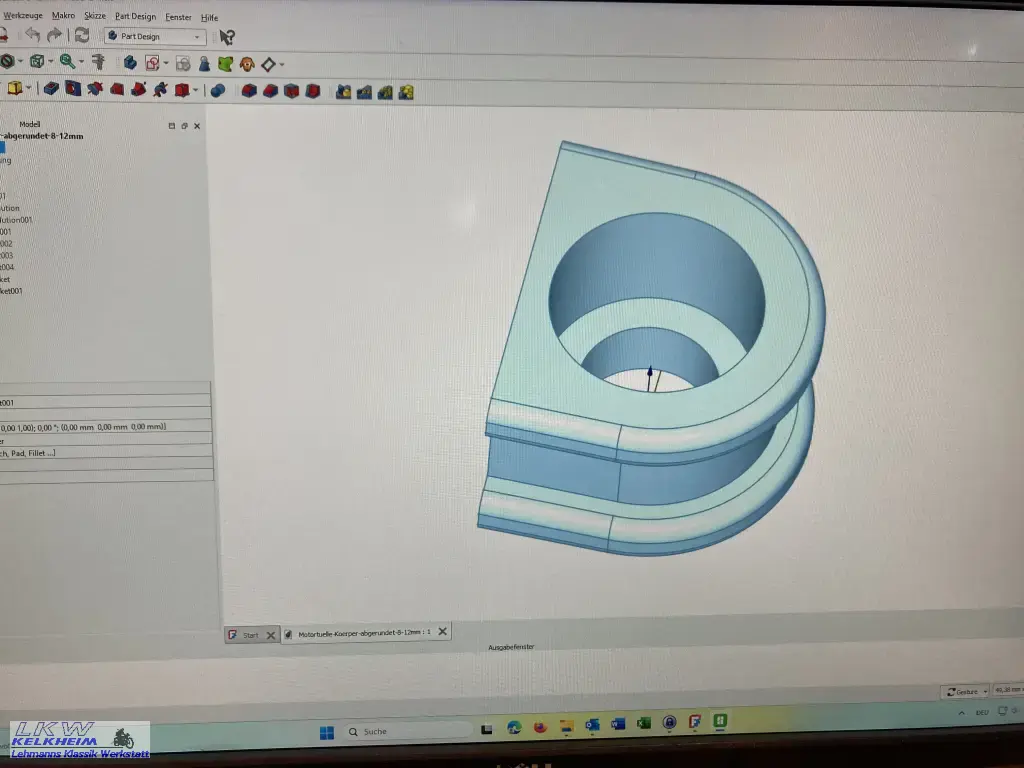Click the green shape binder icon
The image size is (1024, 768).
click(225, 64)
